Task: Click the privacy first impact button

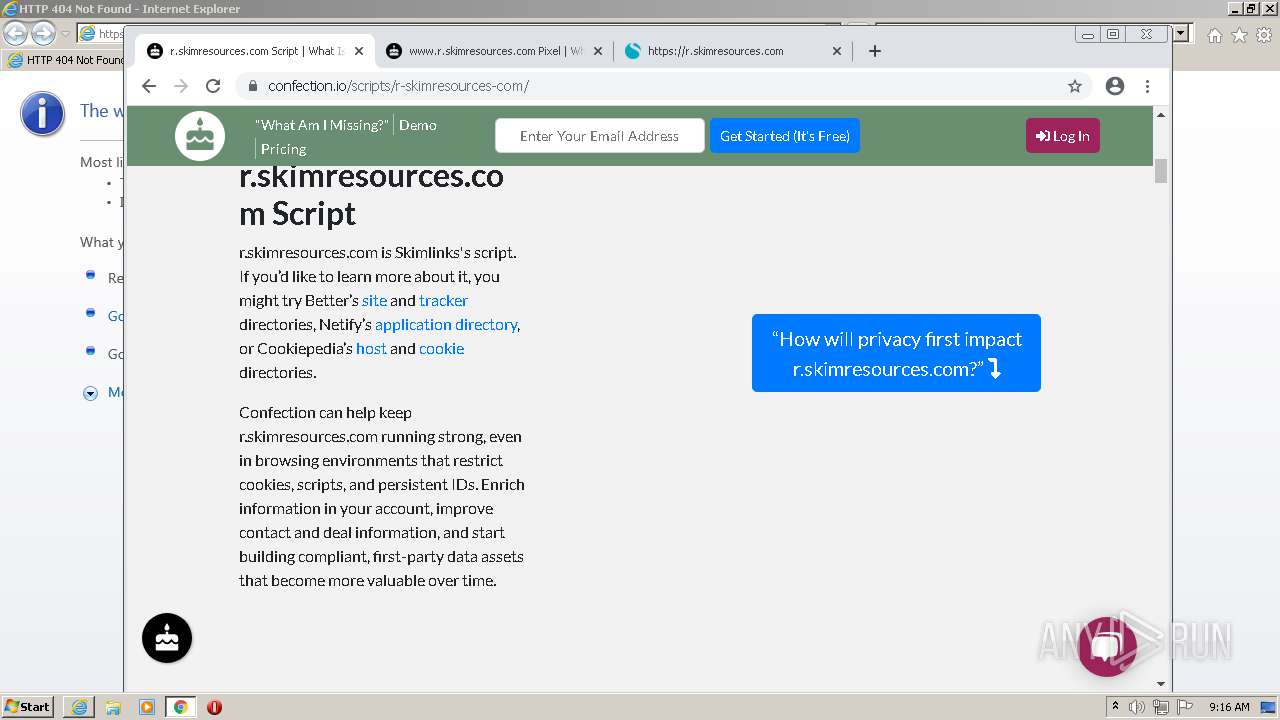Action: (896, 353)
